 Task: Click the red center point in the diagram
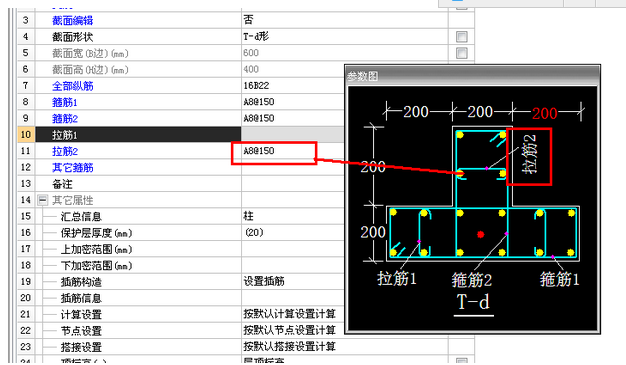click(481, 234)
